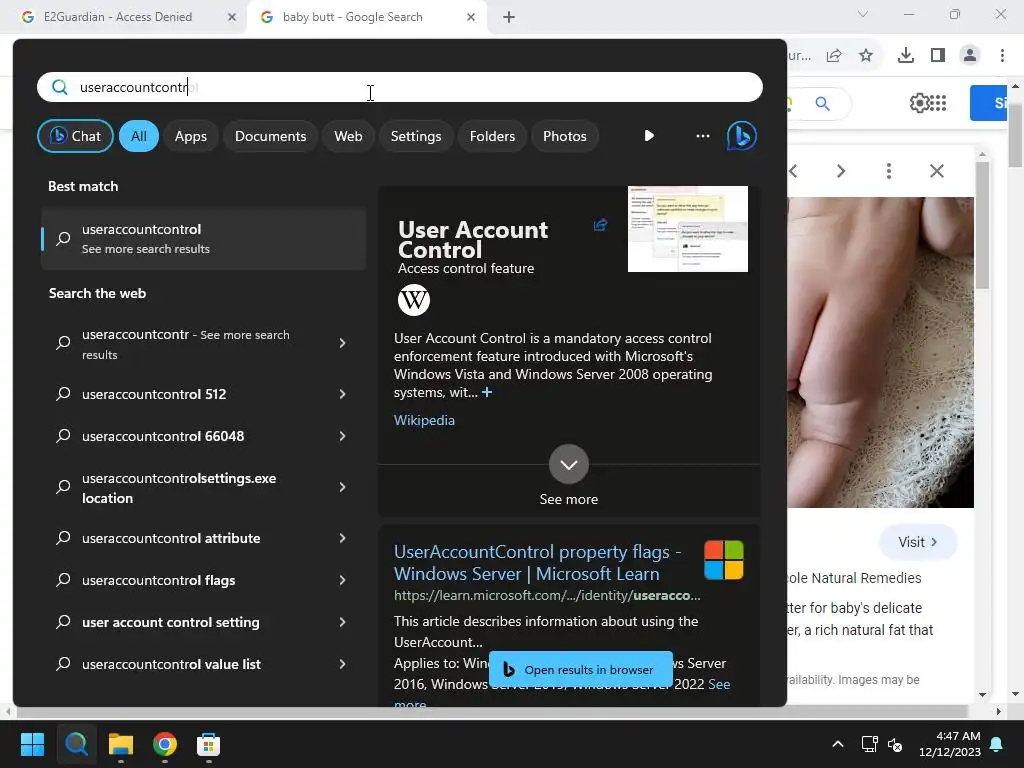Click Open results in browser button

point(581,669)
